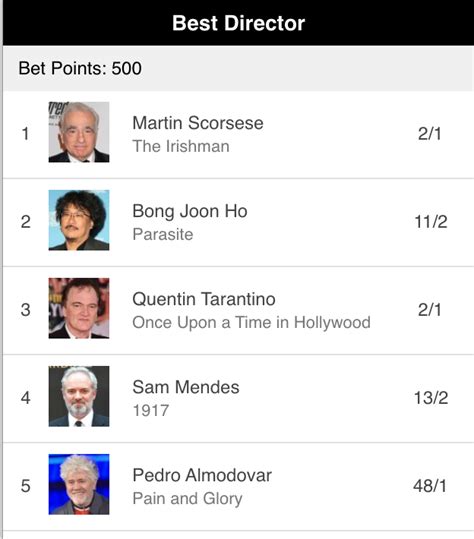This screenshot has width=474, height=539.
Task: Open the photo beside Bong Joon Ho's name
Action: [x=79, y=220]
